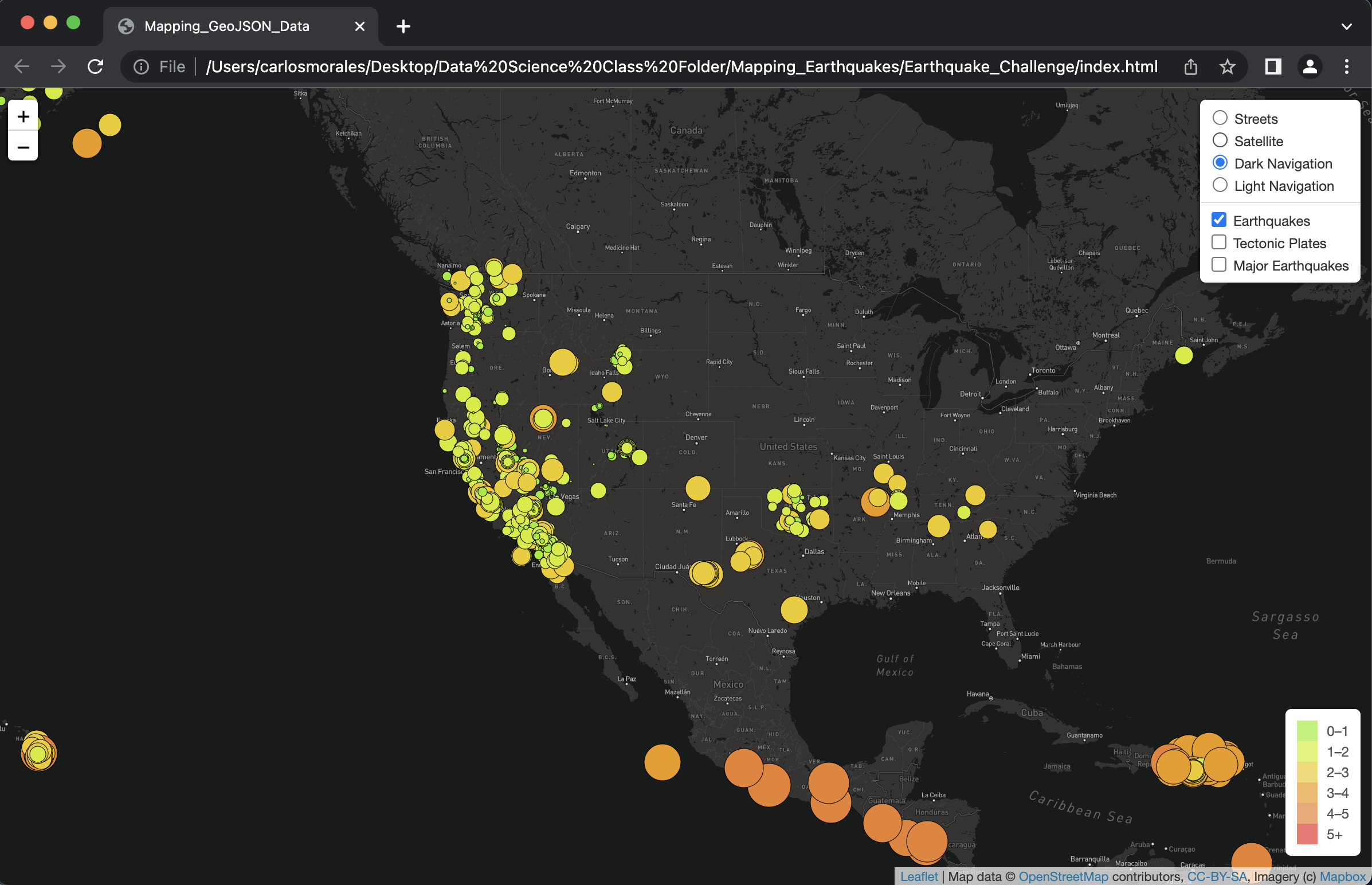Open the Leaflet attribution link
Screen dimensions: 1372x885
(x=918, y=876)
